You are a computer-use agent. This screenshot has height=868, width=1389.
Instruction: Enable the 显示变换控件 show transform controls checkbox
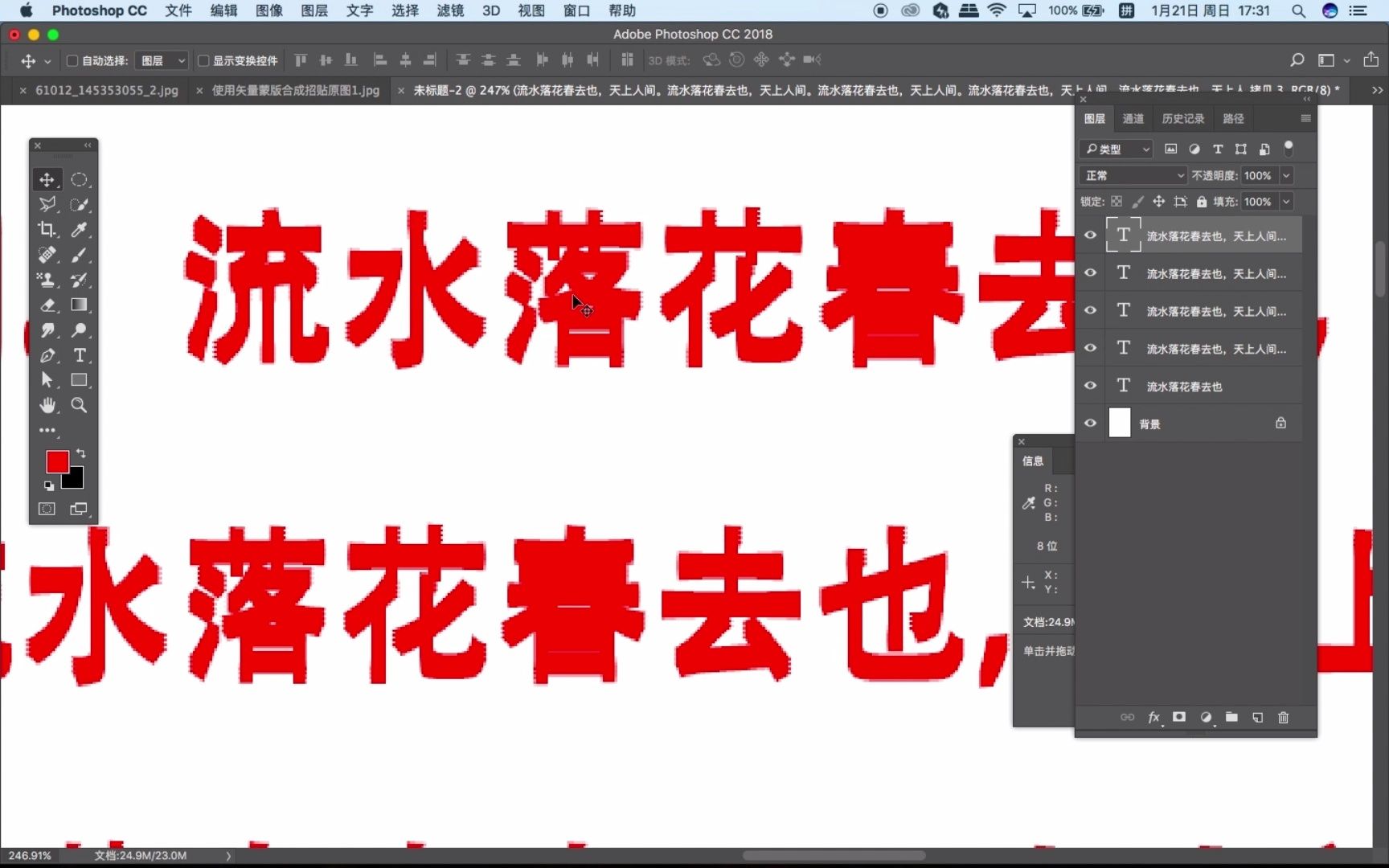pyautogui.click(x=203, y=60)
